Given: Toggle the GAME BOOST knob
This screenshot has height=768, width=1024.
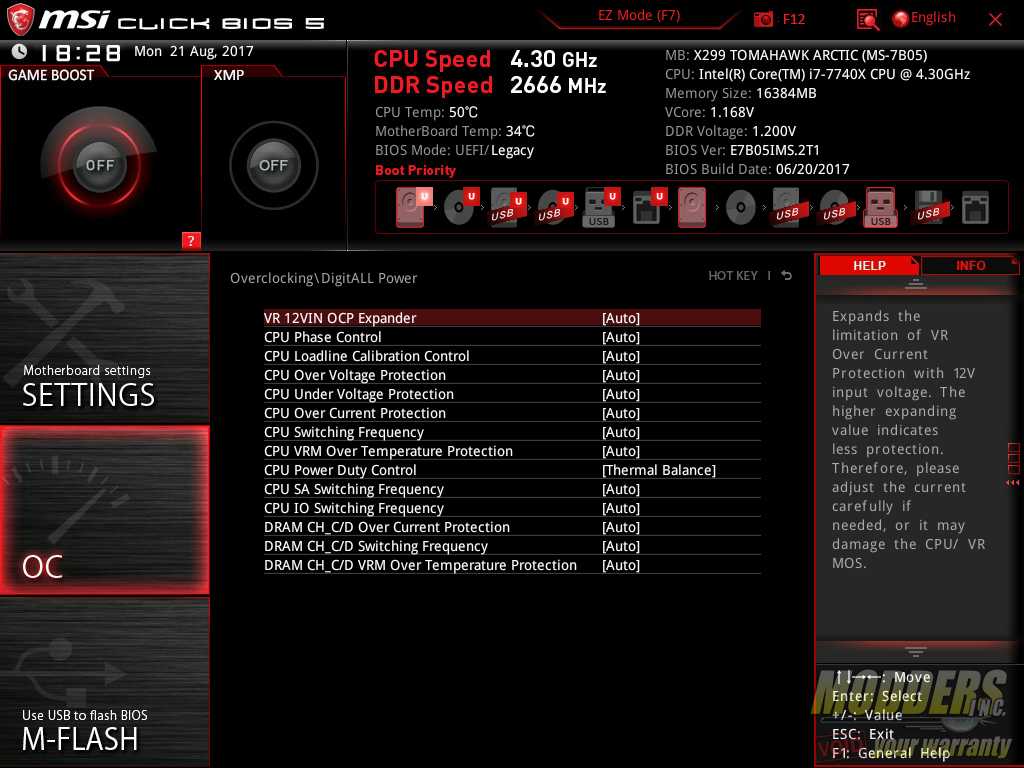Looking at the screenshot, I should coord(99,165).
